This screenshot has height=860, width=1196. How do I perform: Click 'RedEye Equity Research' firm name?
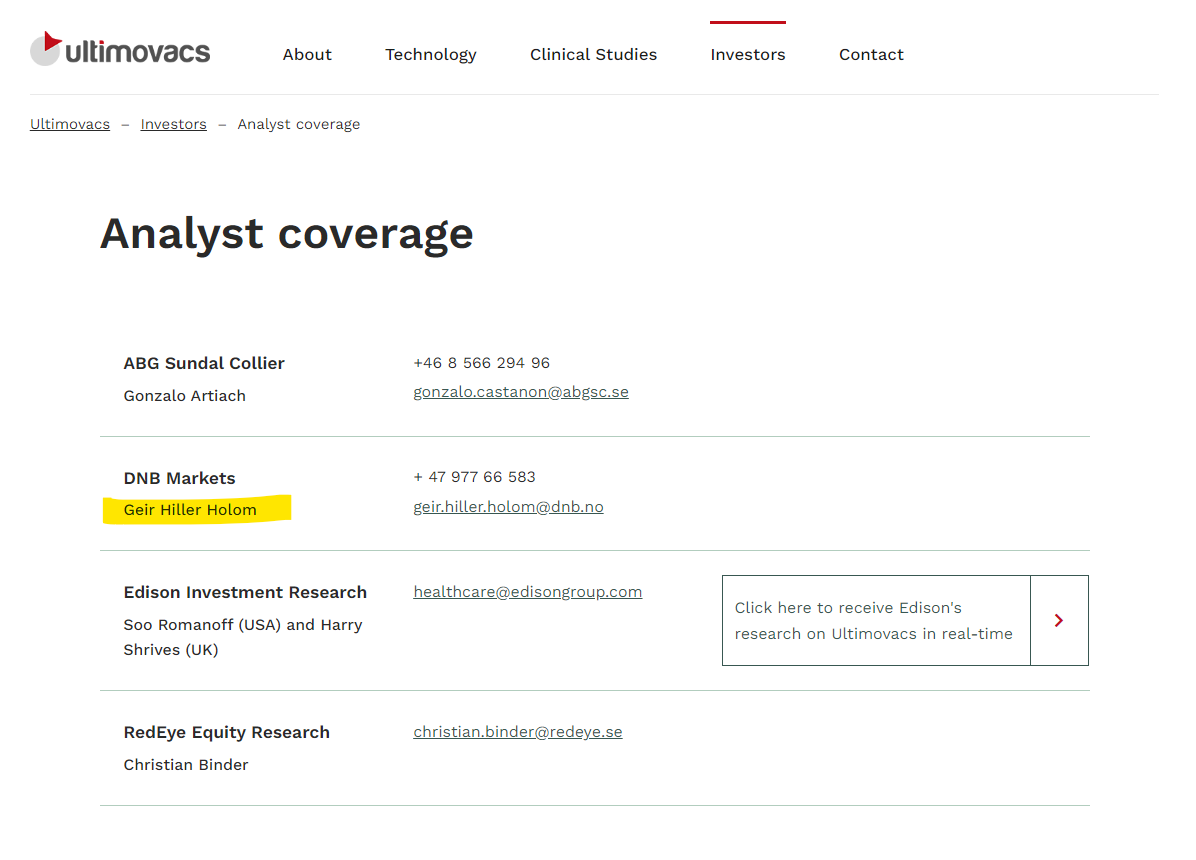pyautogui.click(x=227, y=733)
